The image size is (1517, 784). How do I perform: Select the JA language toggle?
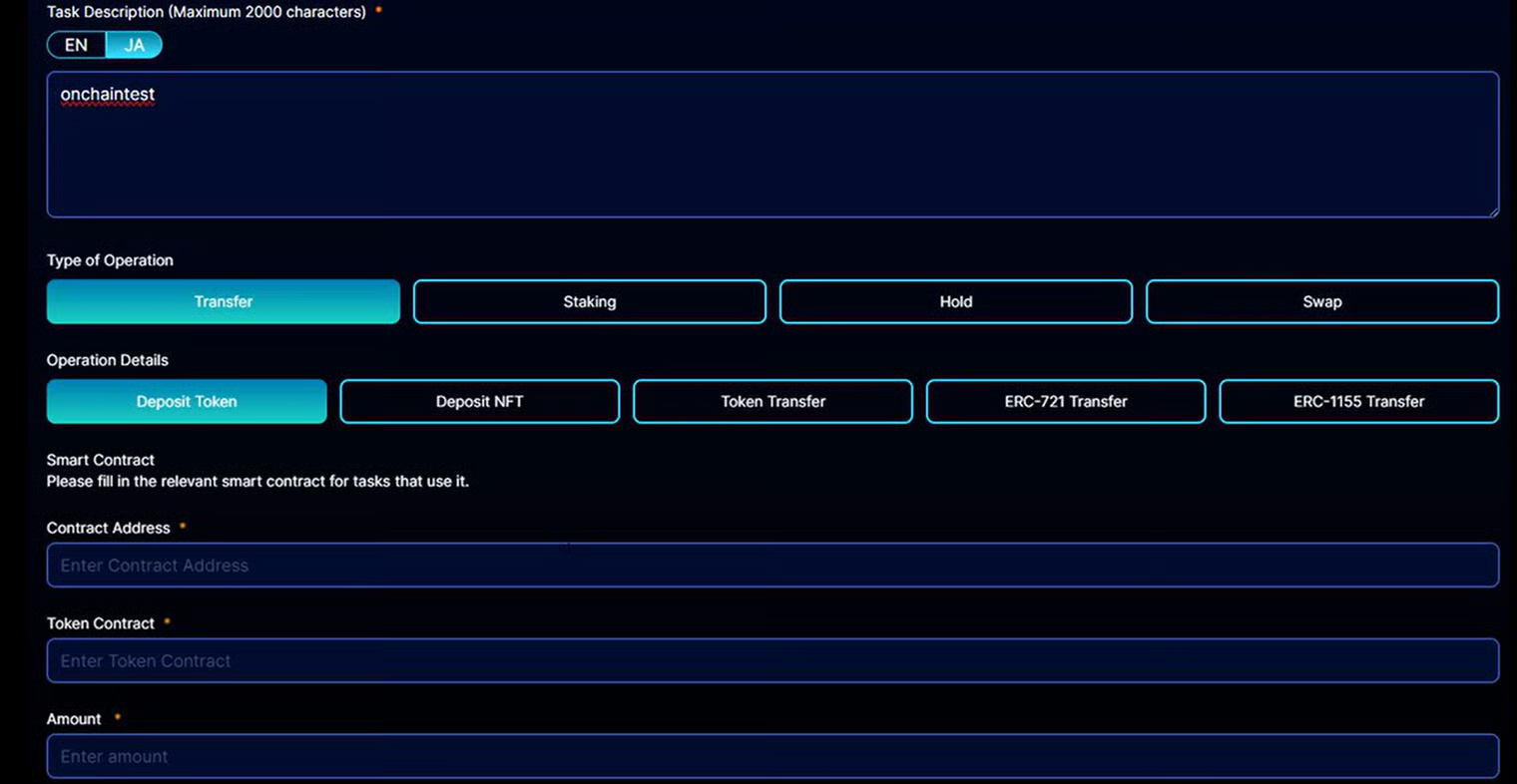coord(134,45)
